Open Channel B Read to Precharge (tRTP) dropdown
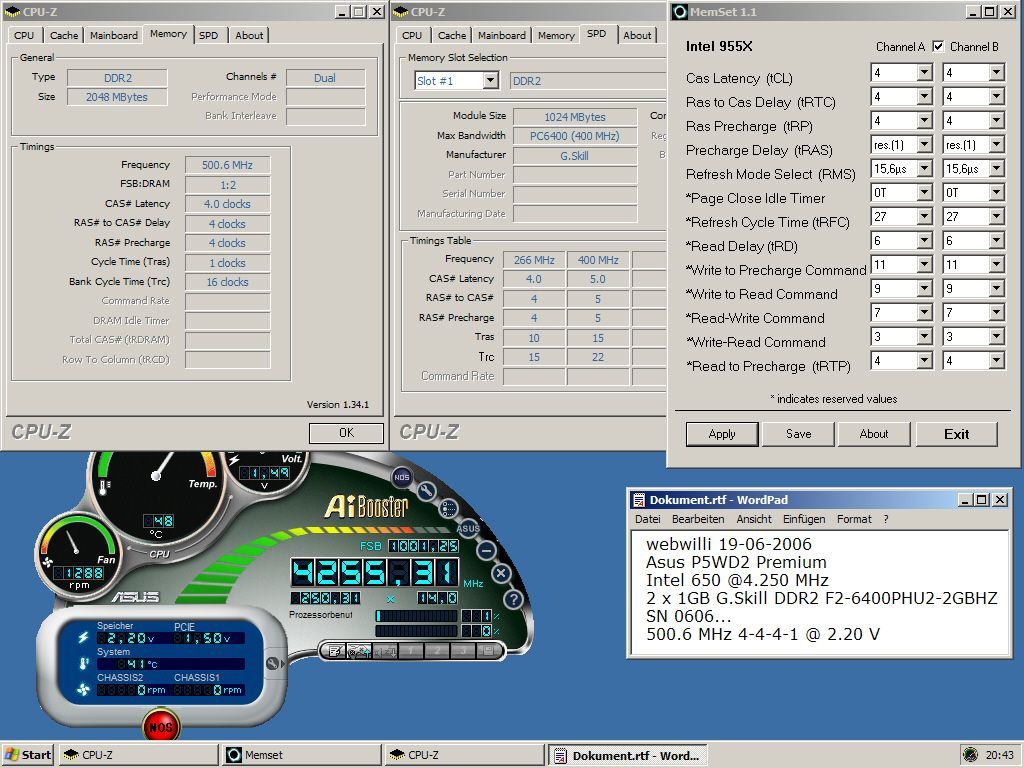The image size is (1024, 768). click(996, 360)
